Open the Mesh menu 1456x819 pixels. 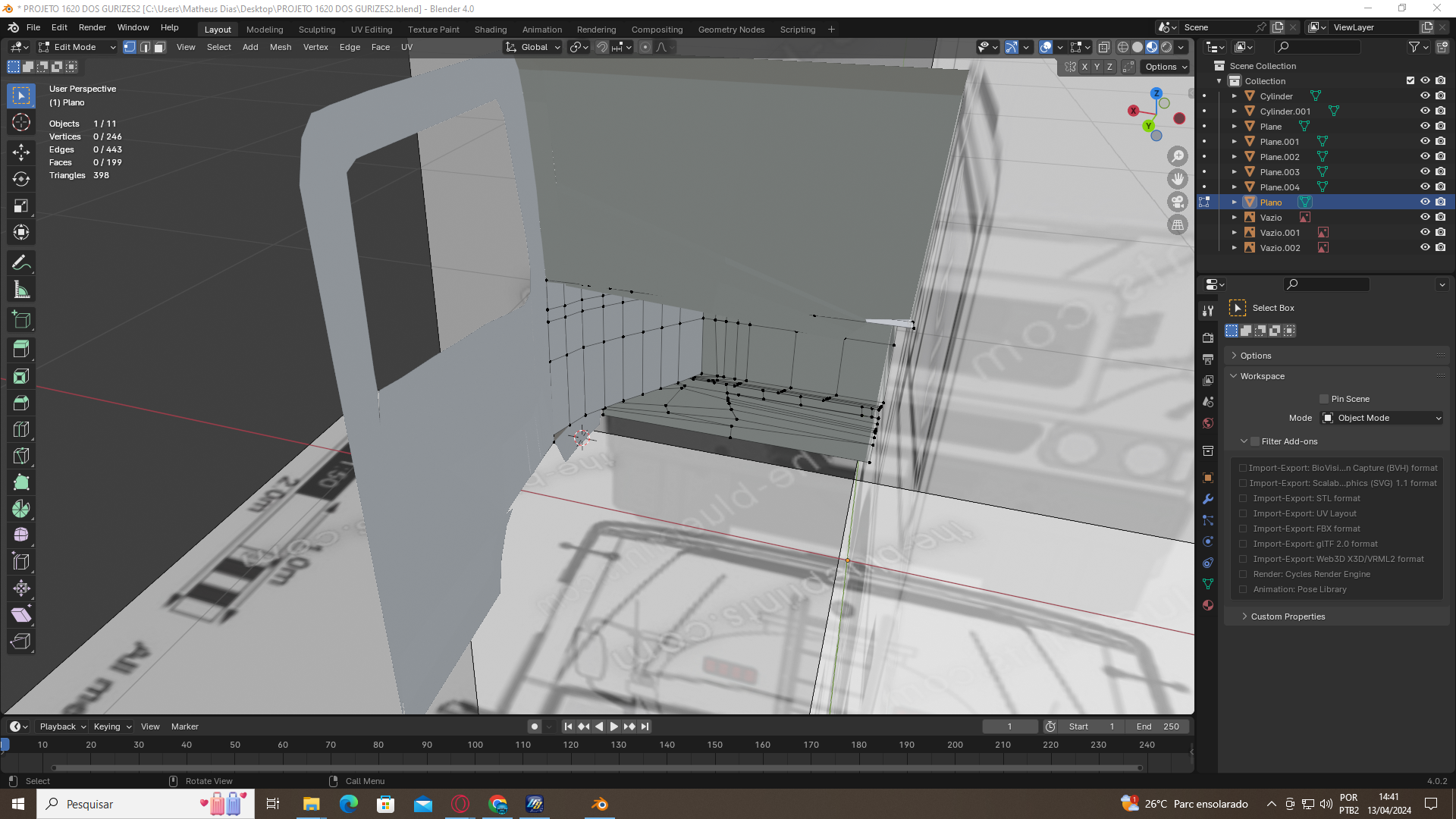tap(281, 47)
